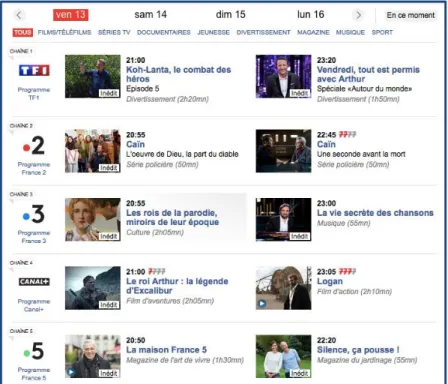
Task: Filter by JEUNESSE
Action: 213,32
